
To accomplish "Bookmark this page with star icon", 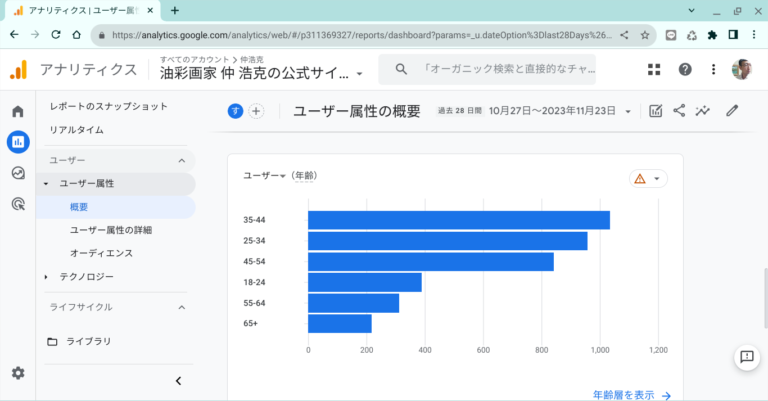I will [x=645, y=35].
